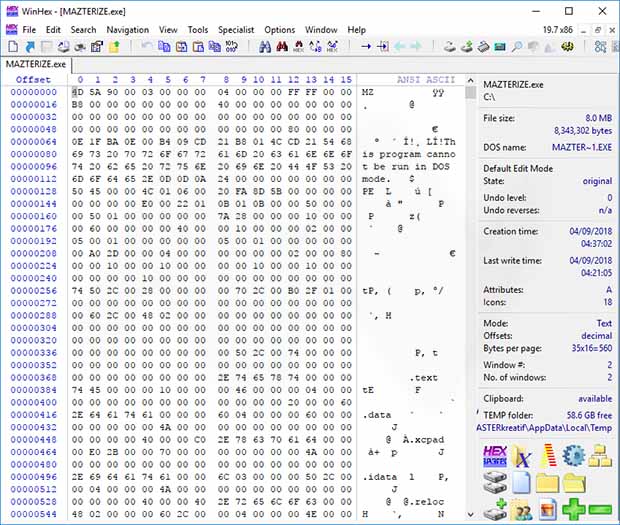Click the stacked disk drives icon
Screen dimensions: 620x525
coord(495,483)
